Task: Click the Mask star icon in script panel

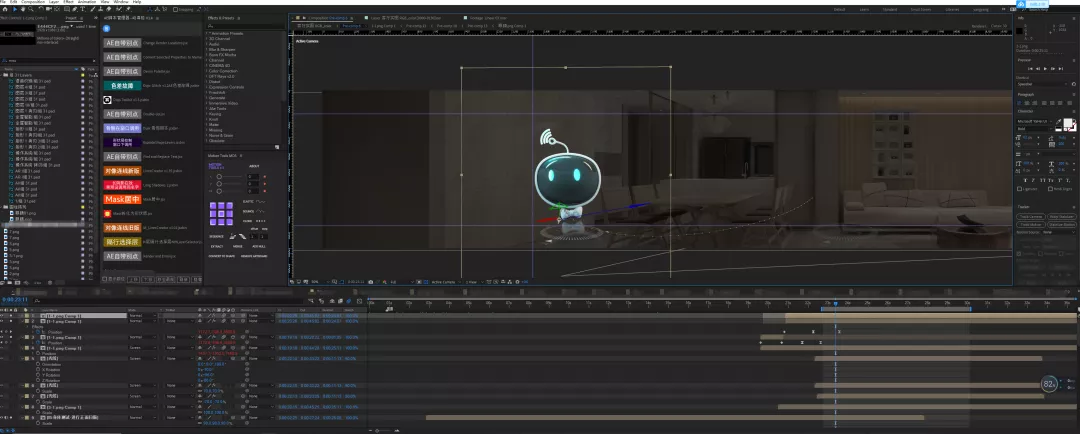Action: (107, 214)
